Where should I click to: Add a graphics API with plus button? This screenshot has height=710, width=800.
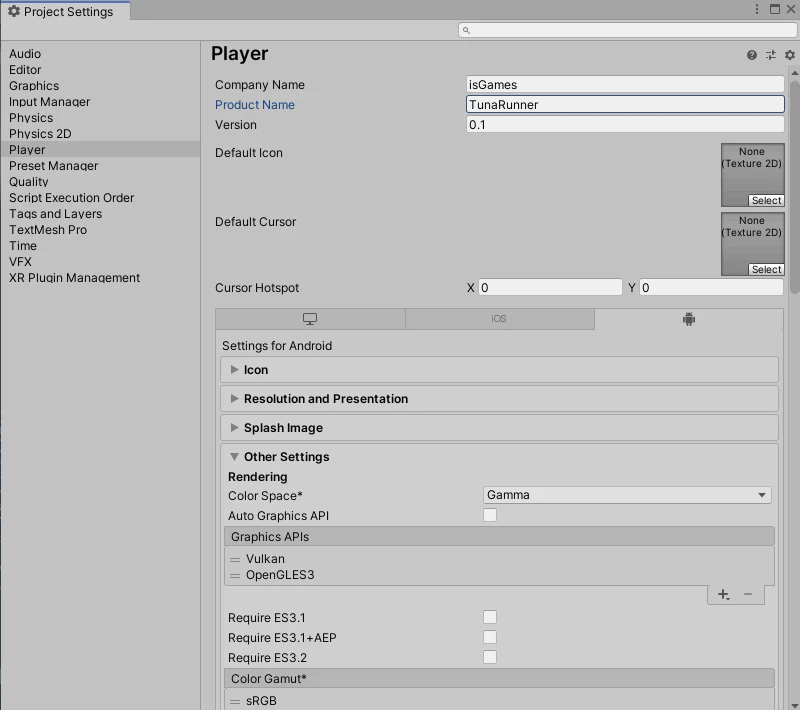tap(723, 595)
